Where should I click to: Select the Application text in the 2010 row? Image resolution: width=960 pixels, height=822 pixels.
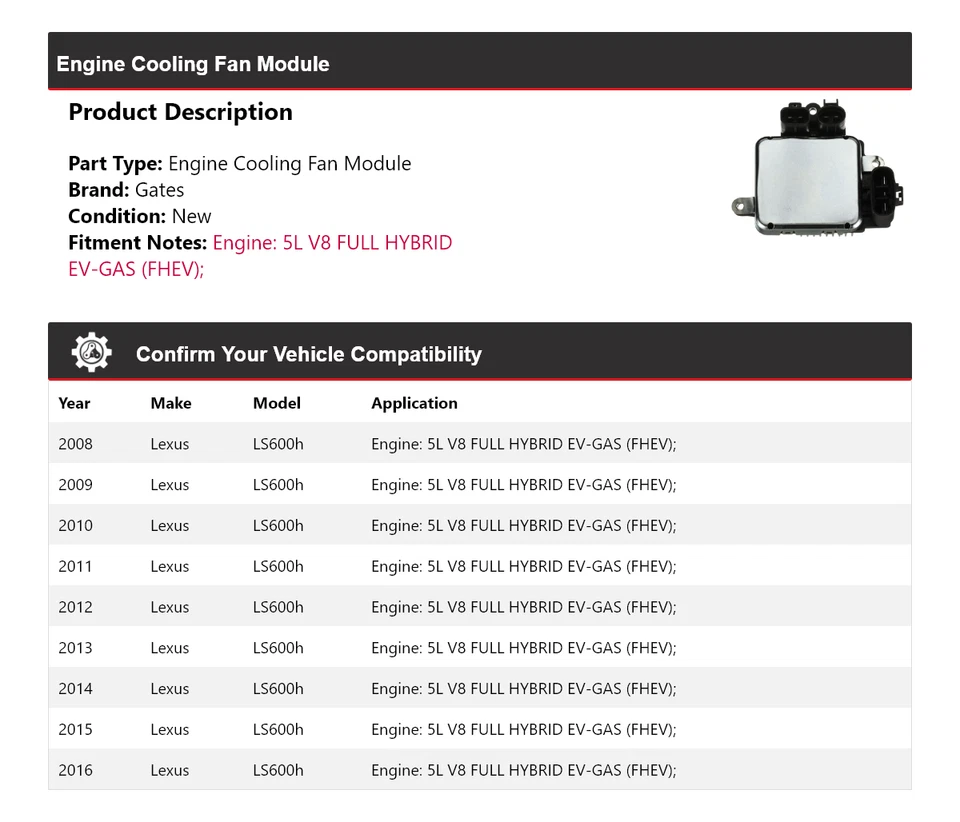point(523,526)
